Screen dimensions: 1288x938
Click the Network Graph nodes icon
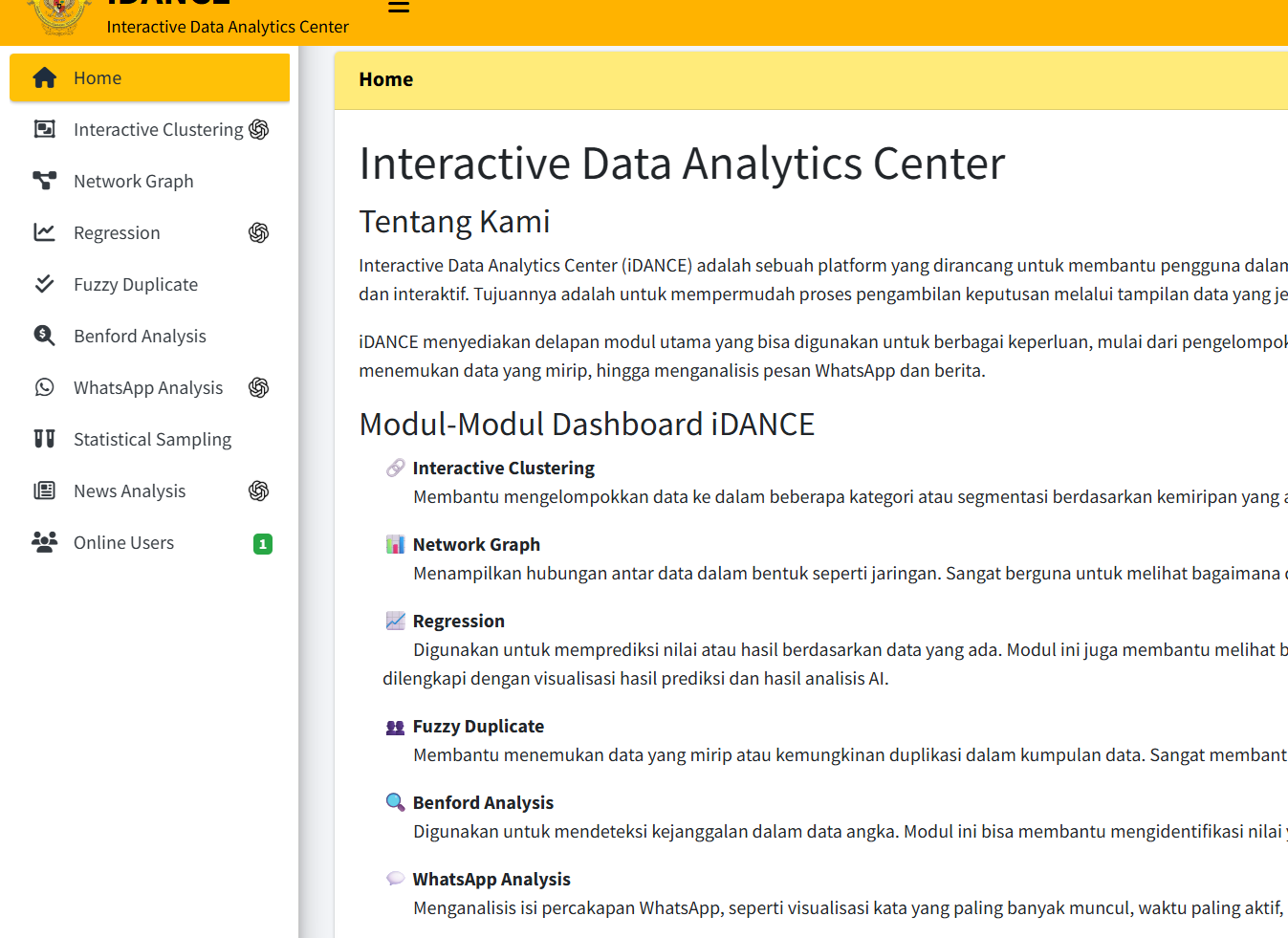point(44,181)
